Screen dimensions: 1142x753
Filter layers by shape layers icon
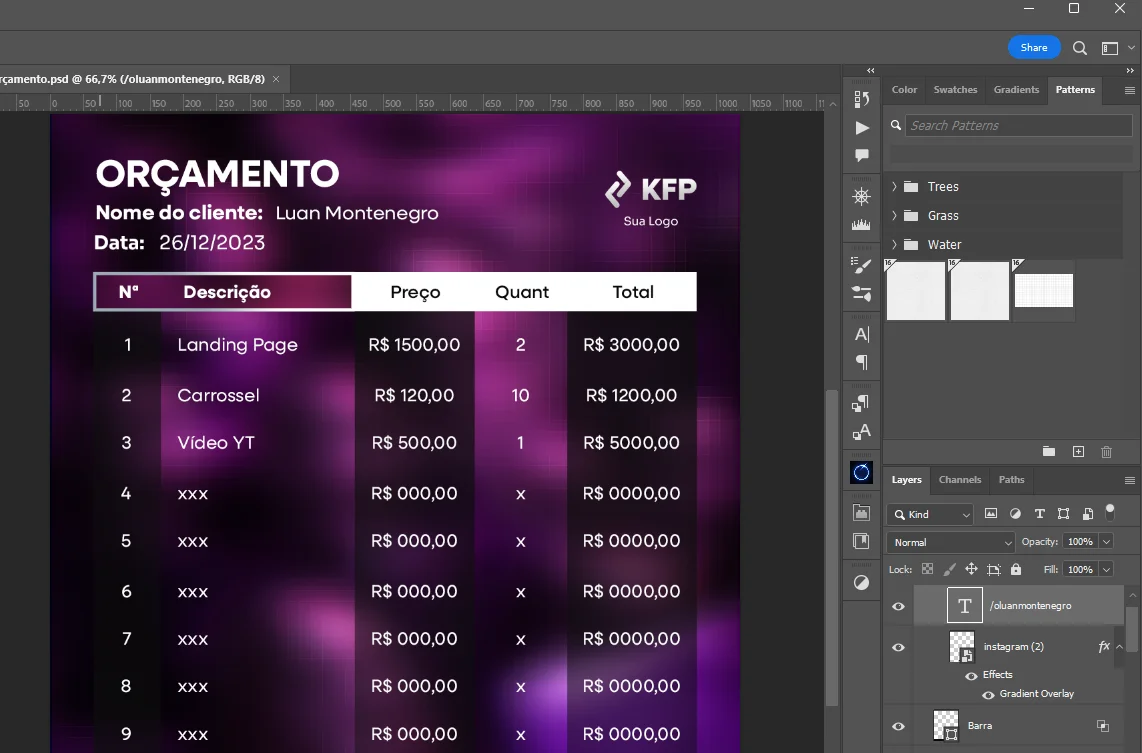click(1063, 513)
